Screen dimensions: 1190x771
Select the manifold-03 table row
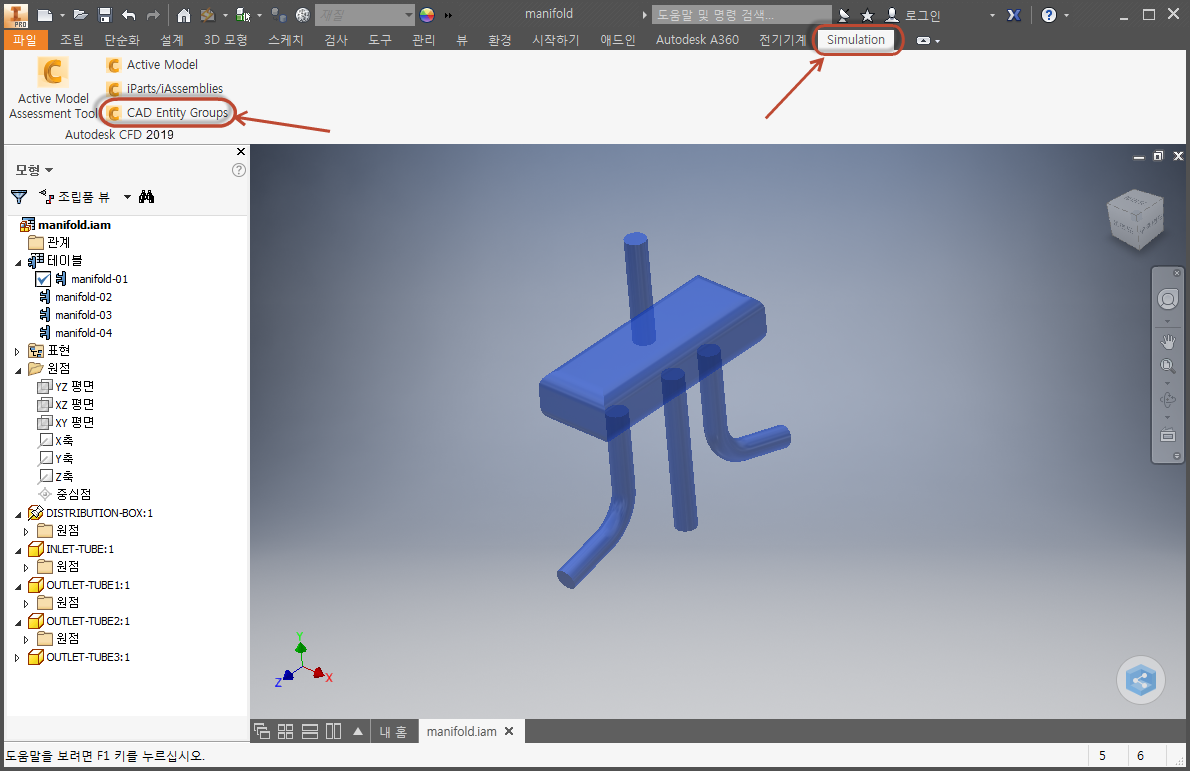75,315
